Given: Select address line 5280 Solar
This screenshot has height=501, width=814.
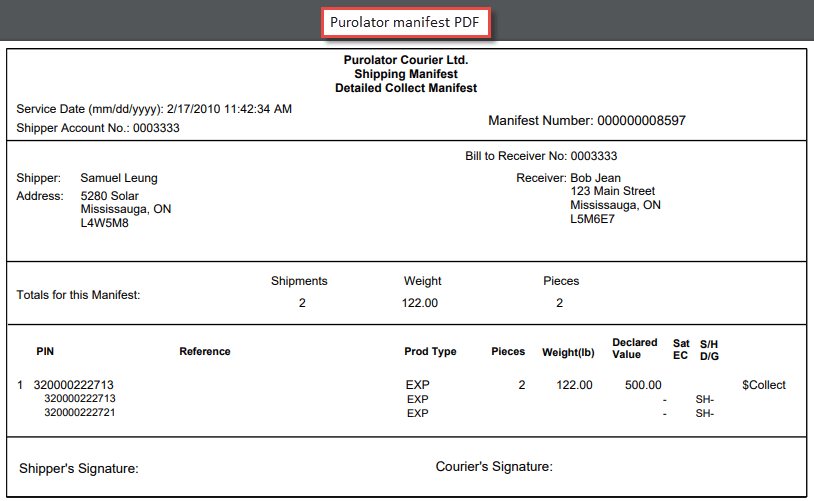Looking at the screenshot, I should coord(110,196).
